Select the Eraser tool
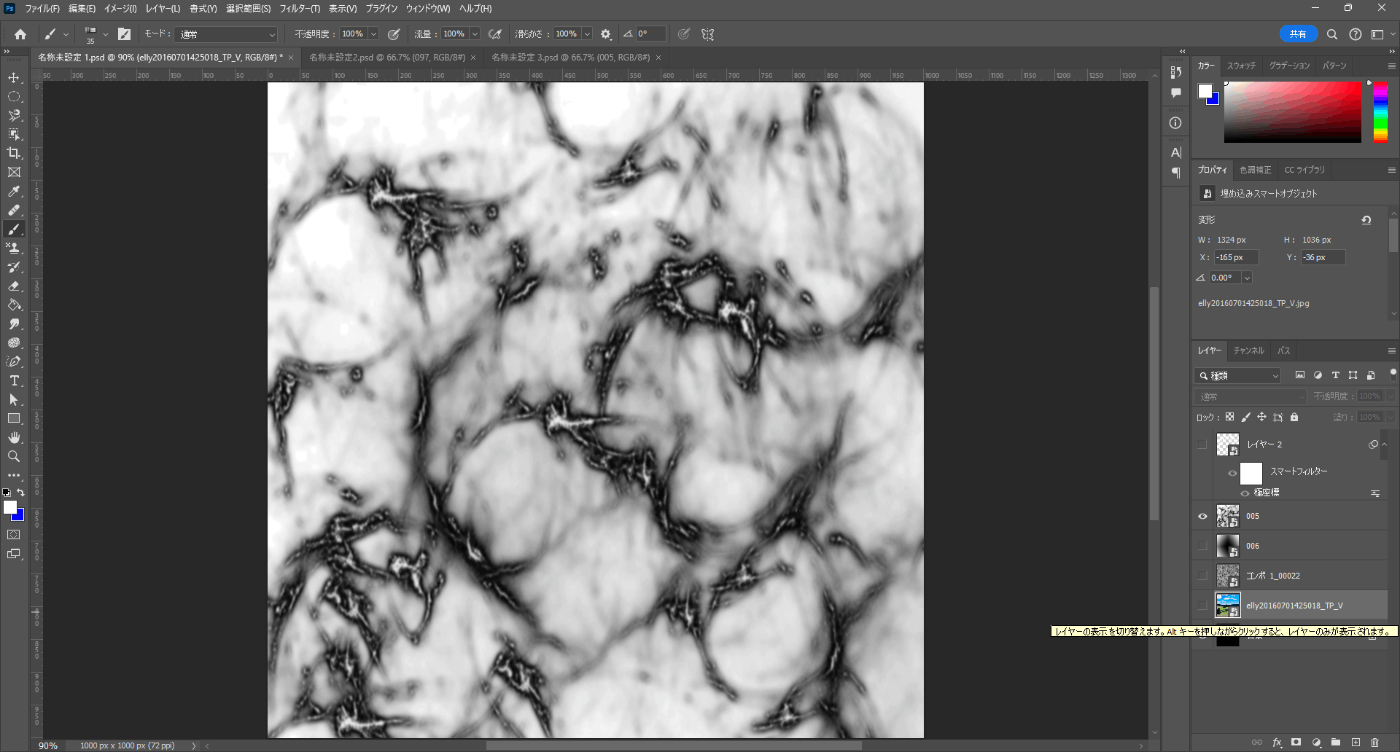Viewport: 1400px width, 752px height. [14, 286]
